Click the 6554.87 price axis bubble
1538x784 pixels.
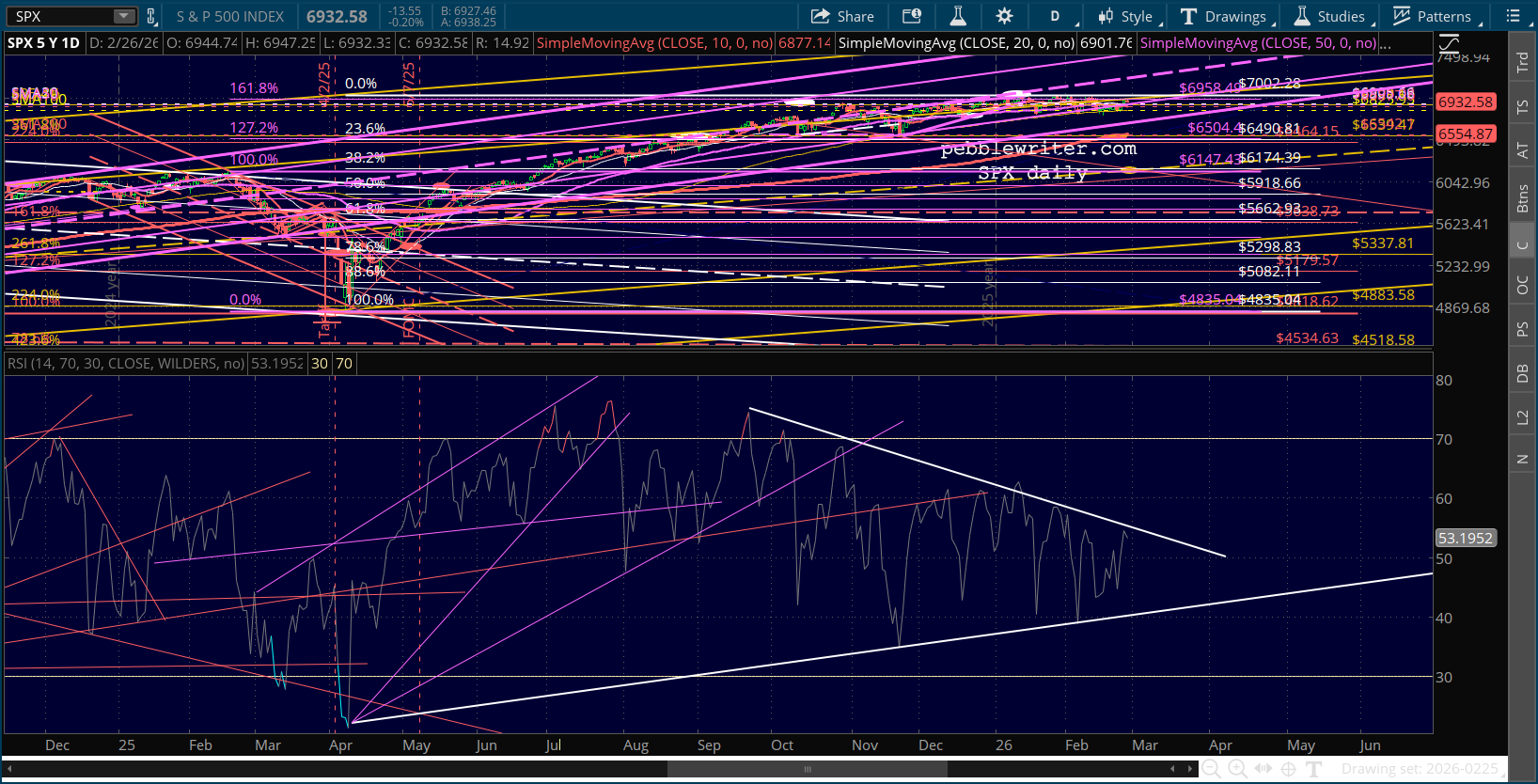[1466, 133]
